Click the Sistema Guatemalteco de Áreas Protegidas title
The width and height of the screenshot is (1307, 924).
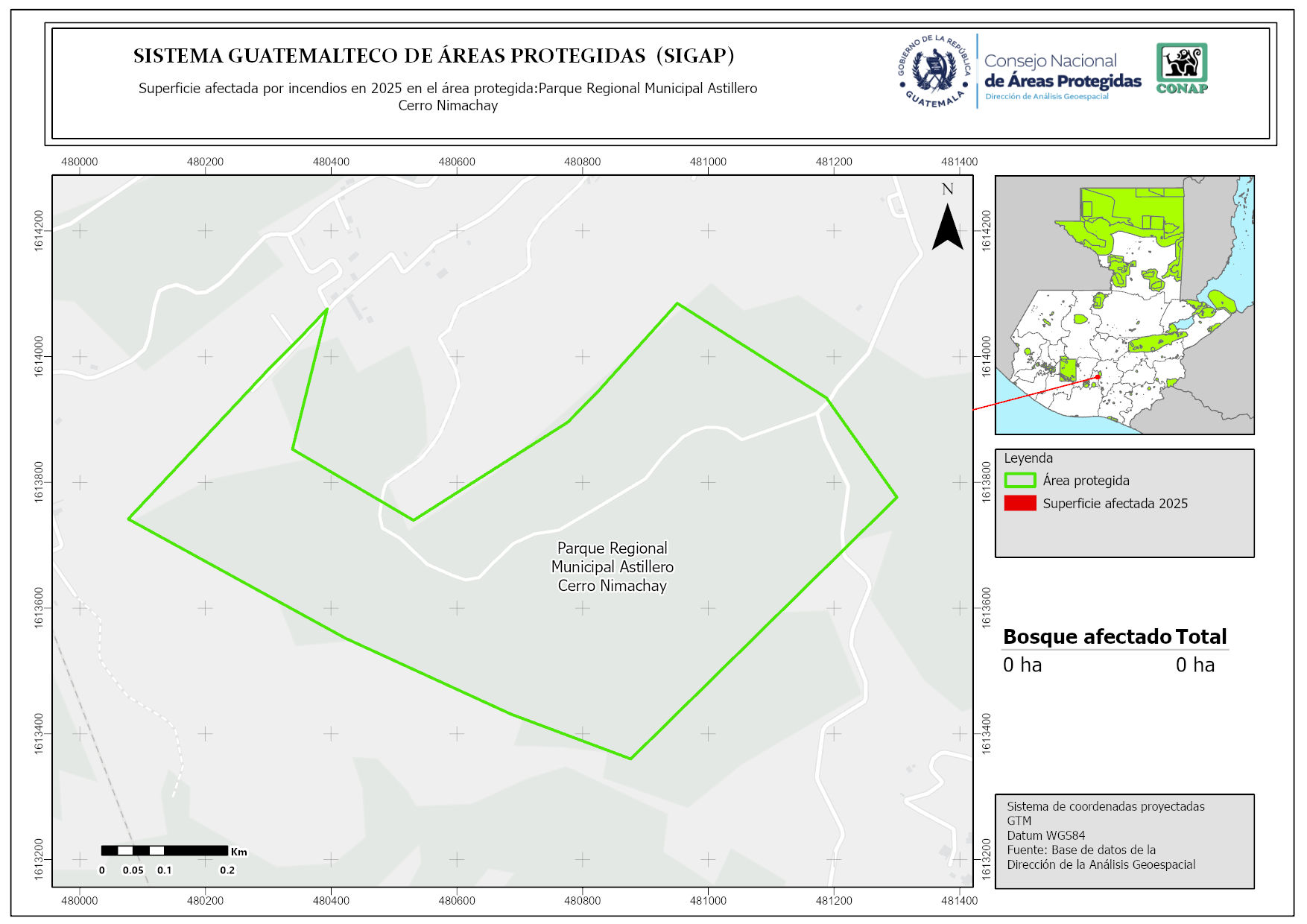[x=434, y=56]
